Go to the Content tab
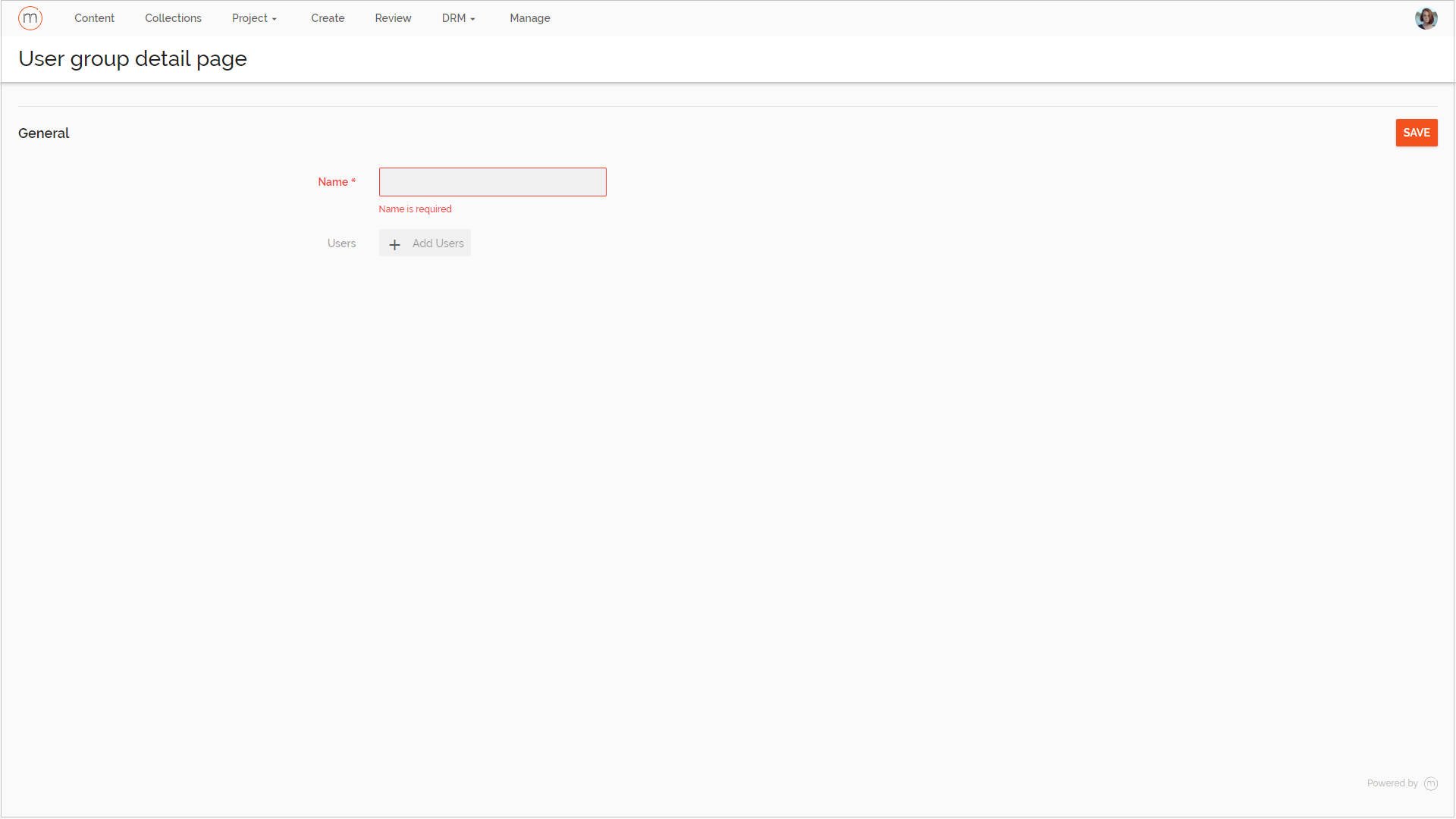The height and width of the screenshot is (819, 1456). coord(94,18)
